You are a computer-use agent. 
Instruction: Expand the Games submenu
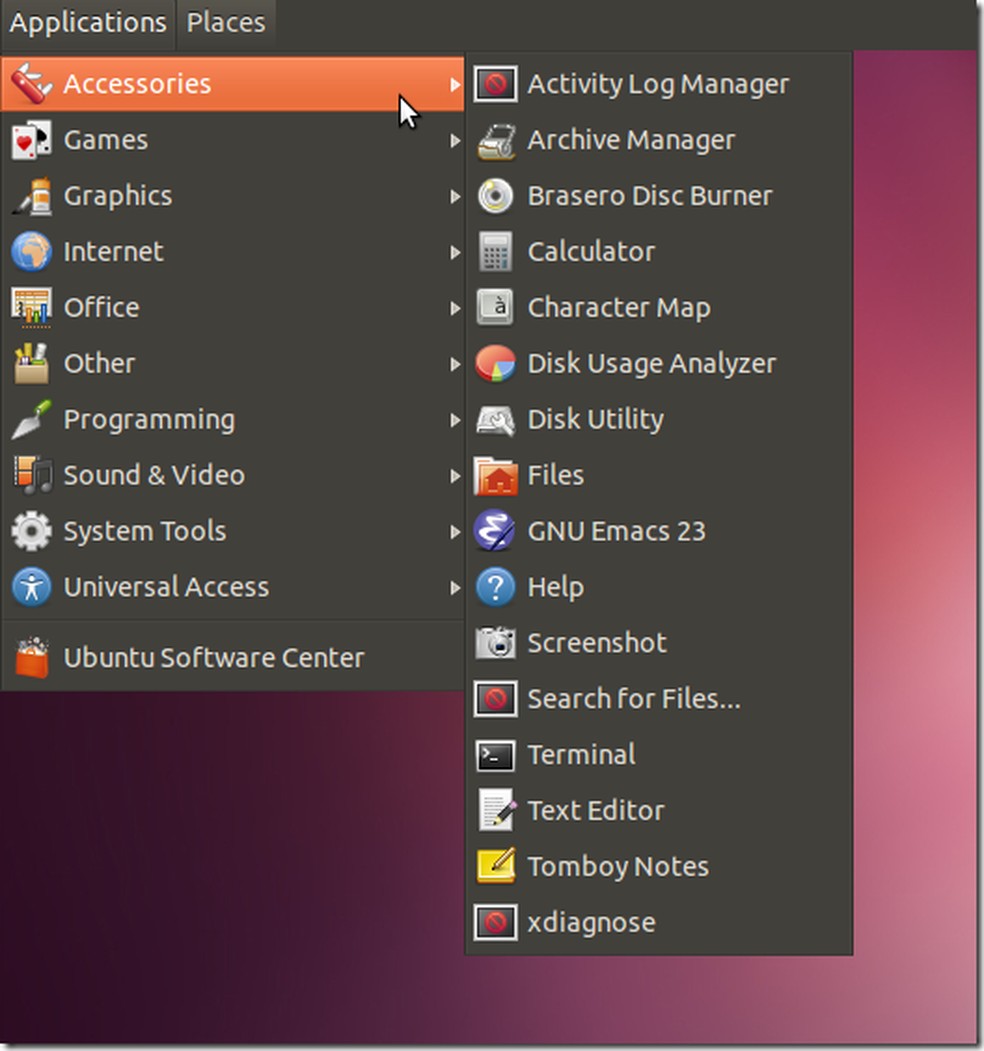[104, 140]
